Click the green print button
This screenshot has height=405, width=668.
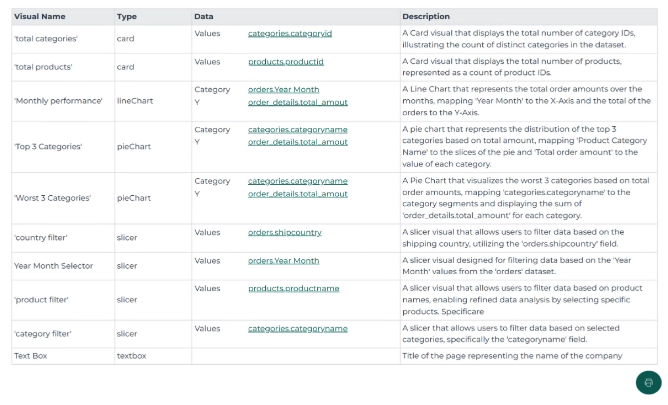click(x=648, y=382)
